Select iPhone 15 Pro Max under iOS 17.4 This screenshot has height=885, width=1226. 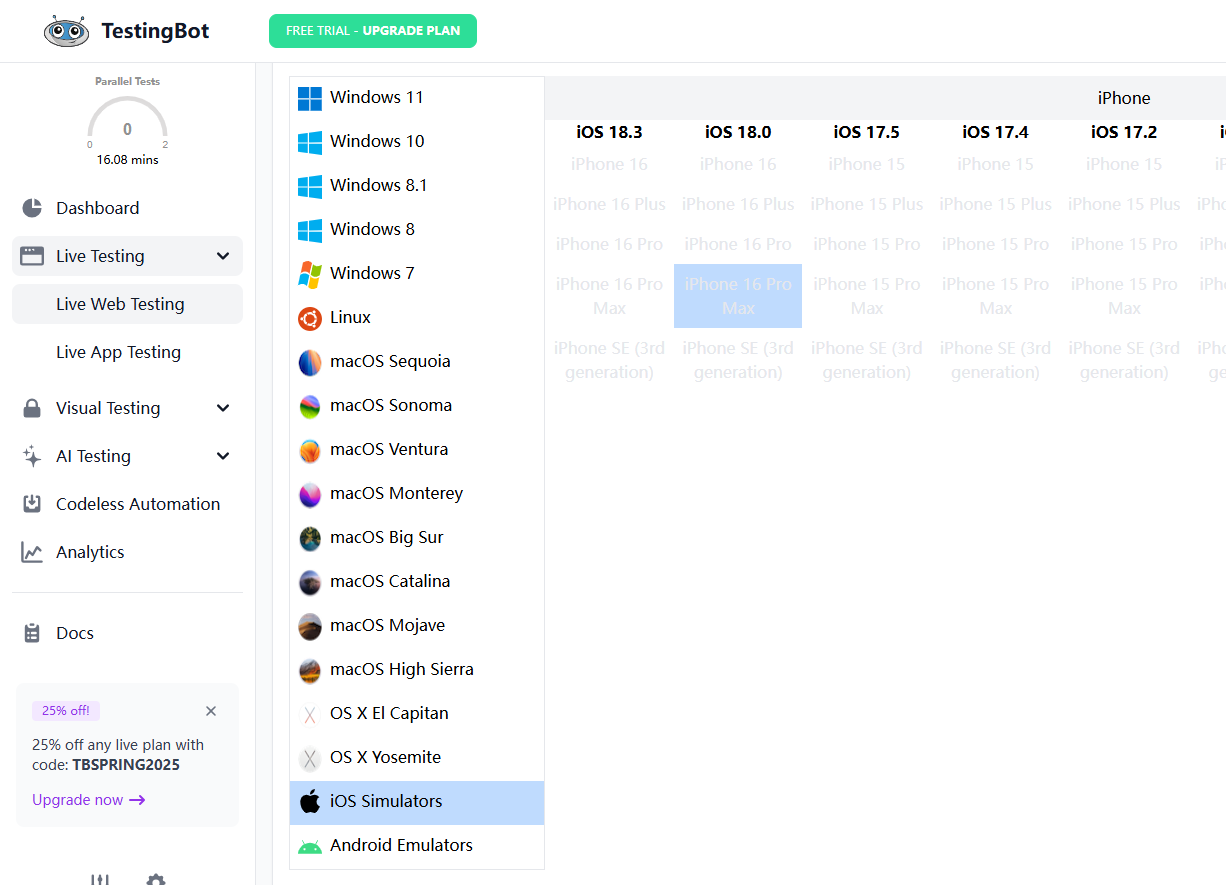coord(996,296)
